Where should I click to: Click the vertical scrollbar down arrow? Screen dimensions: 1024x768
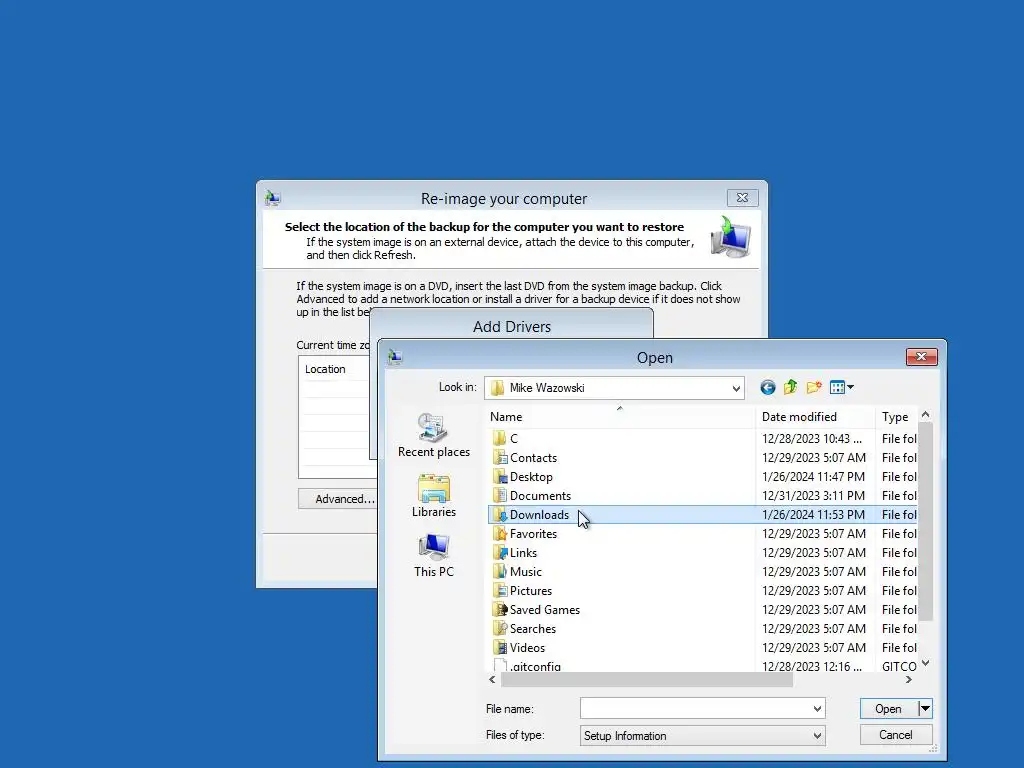pyautogui.click(x=925, y=664)
